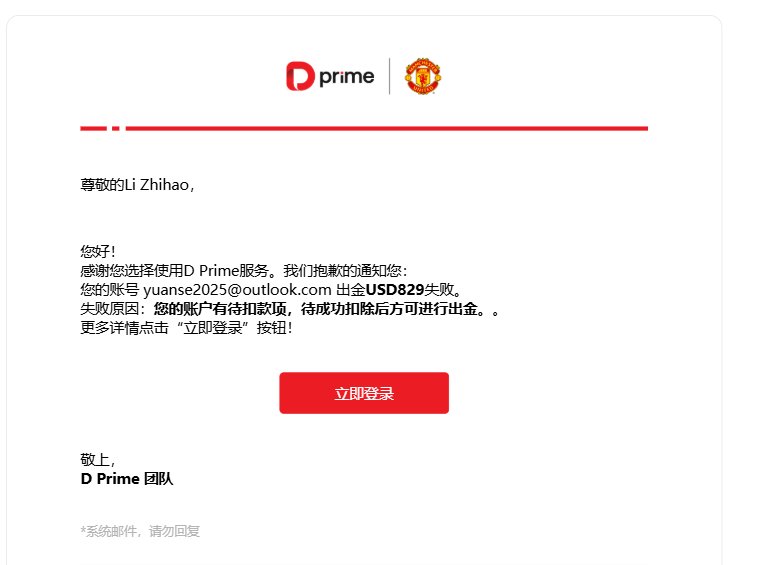The image size is (767, 565).
Task: Open the yuanse2025@outlook.com email address
Action: pyautogui.click(x=237, y=290)
